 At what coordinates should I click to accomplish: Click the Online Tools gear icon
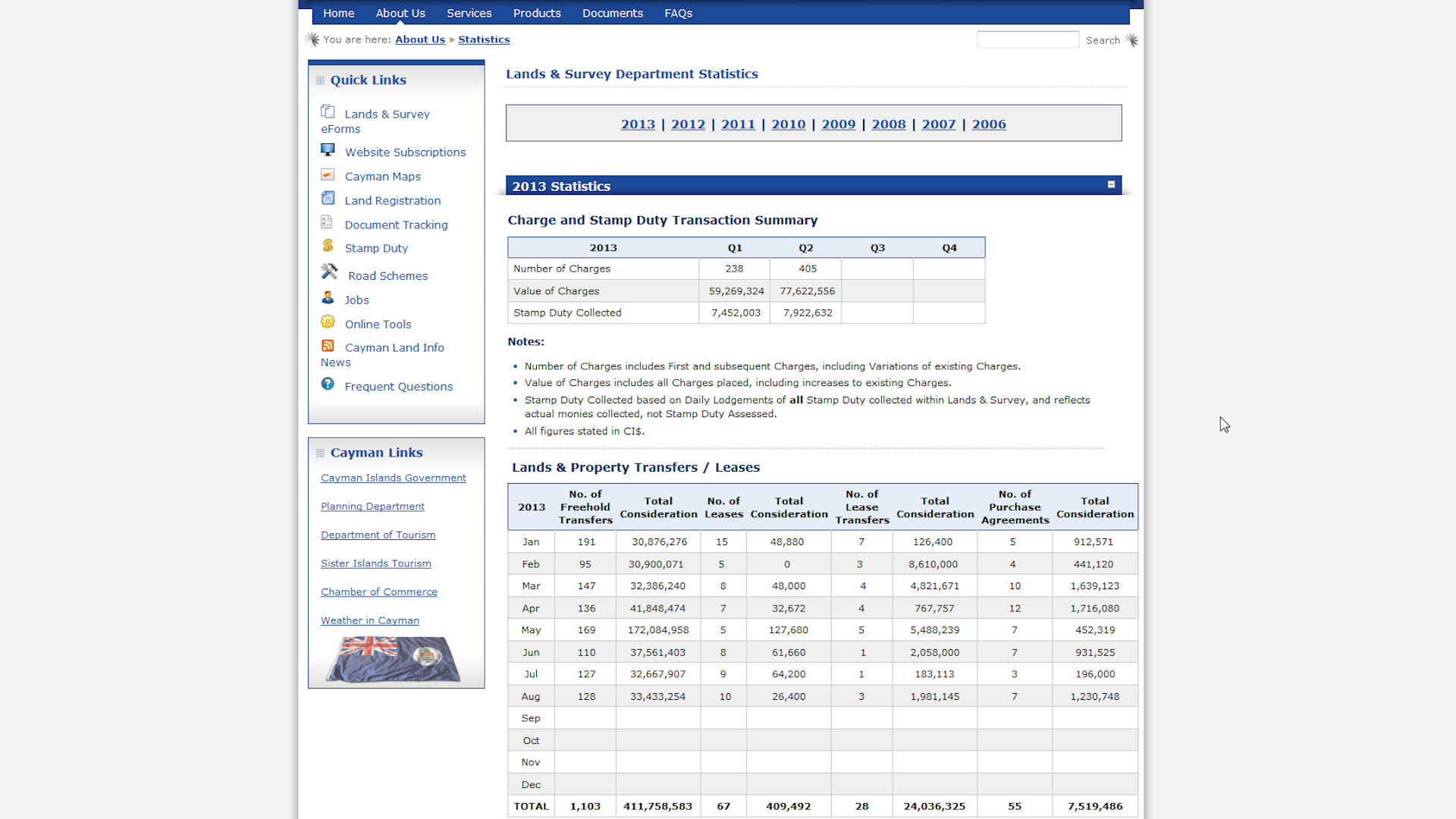328,322
